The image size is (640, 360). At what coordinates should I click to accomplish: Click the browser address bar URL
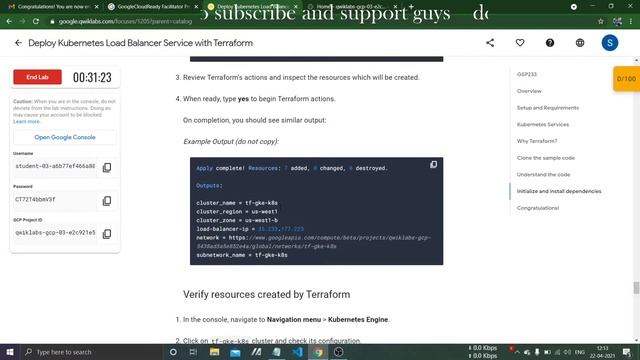125,21
